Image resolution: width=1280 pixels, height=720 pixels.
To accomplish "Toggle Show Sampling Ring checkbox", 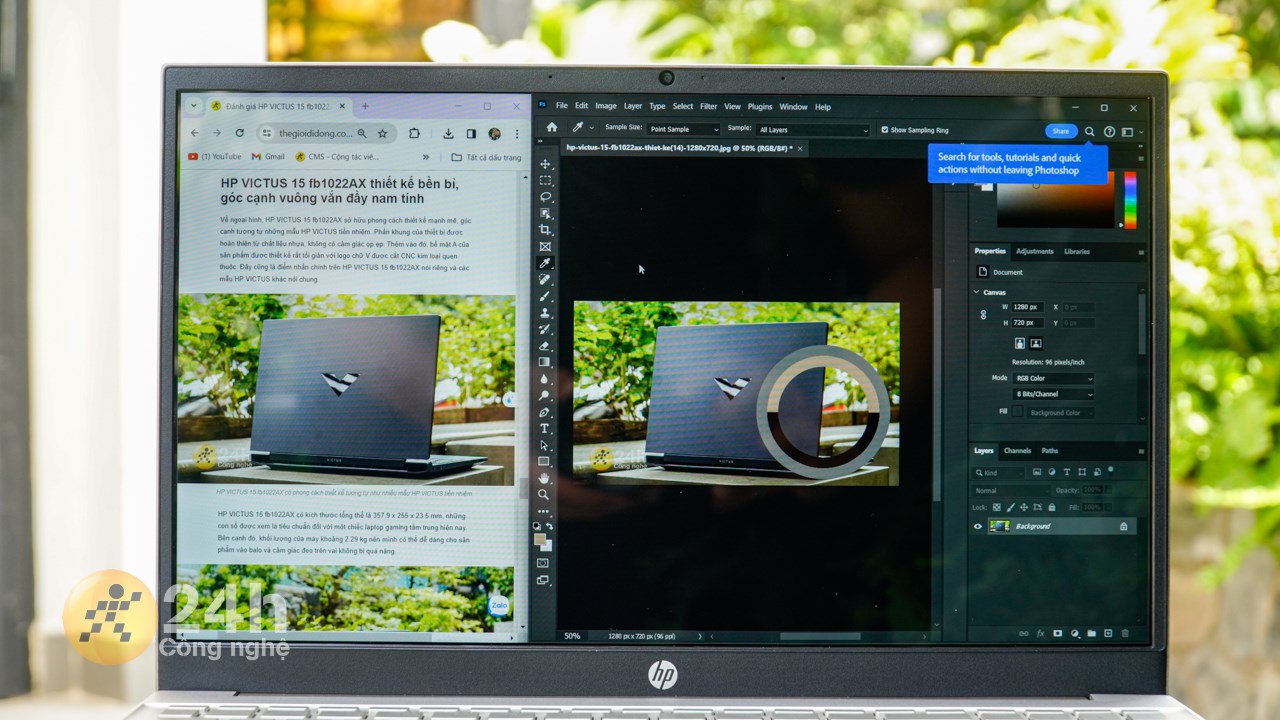I will [x=885, y=130].
